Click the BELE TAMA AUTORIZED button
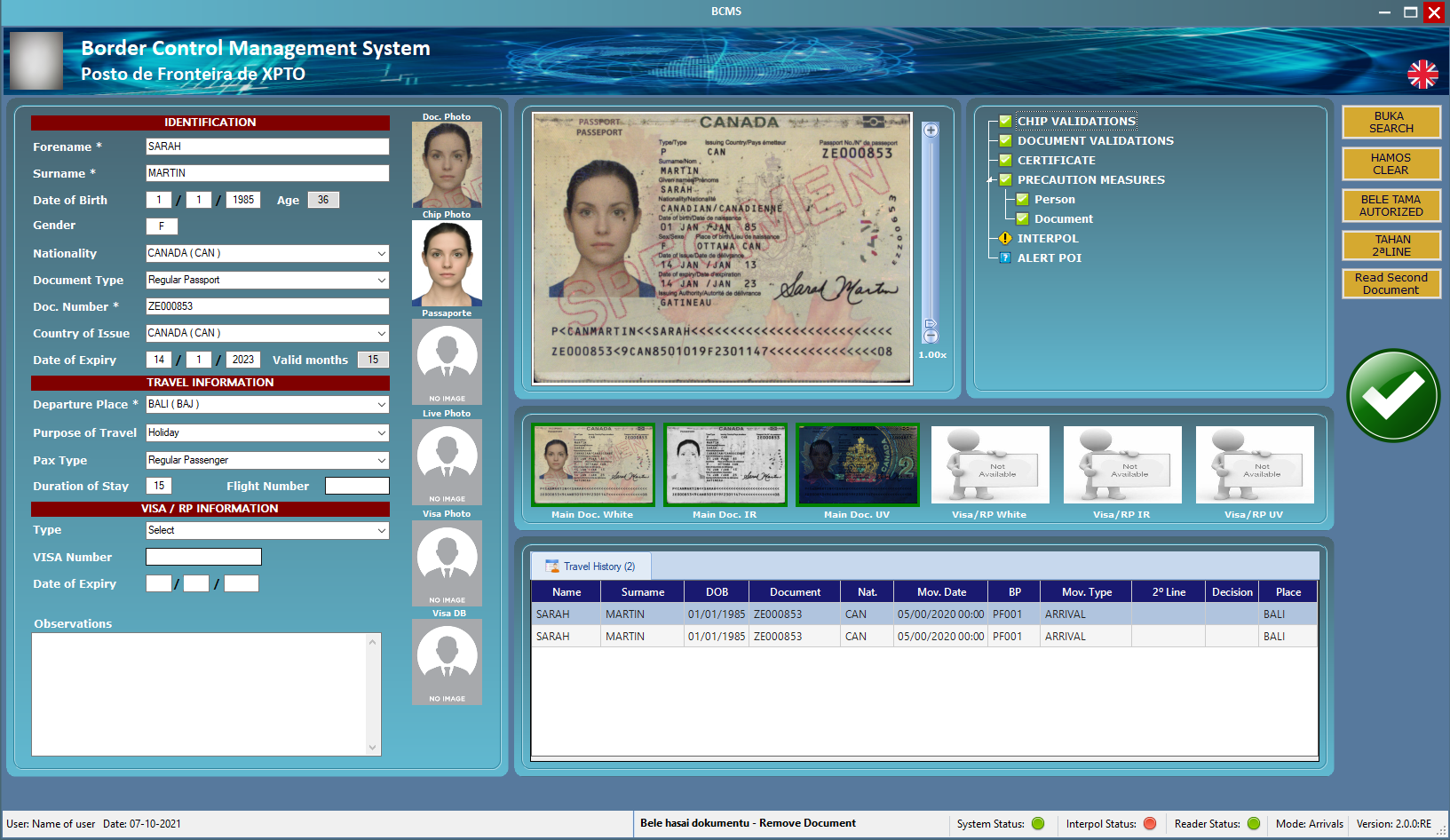Screen dimensions: 1450x840 [1391, 205]
